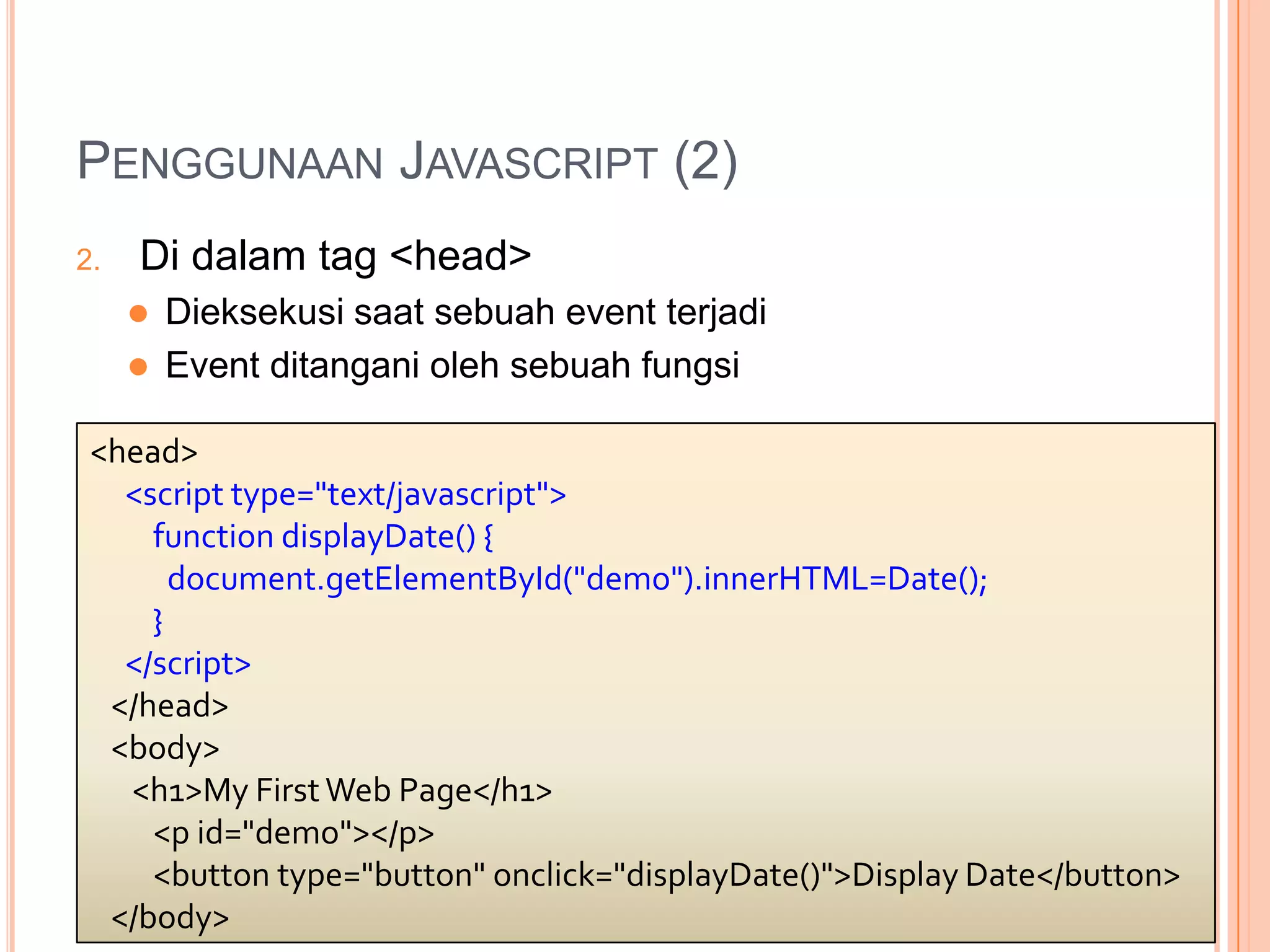
Task: Click the '<script type="text/javascript">' line
Action: click(x=346, y=495)
